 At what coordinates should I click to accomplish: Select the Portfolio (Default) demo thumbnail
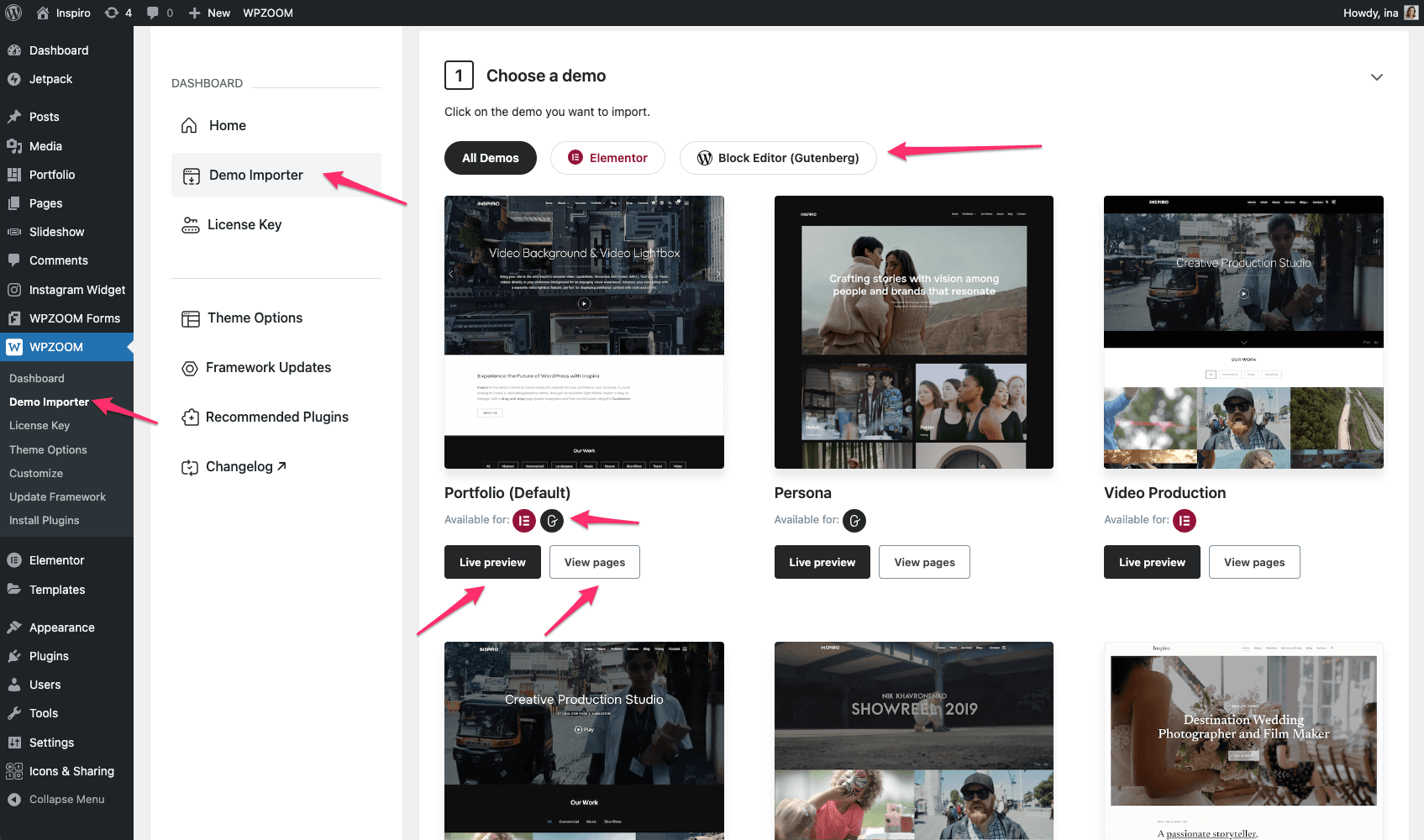(x=584, y=332)
